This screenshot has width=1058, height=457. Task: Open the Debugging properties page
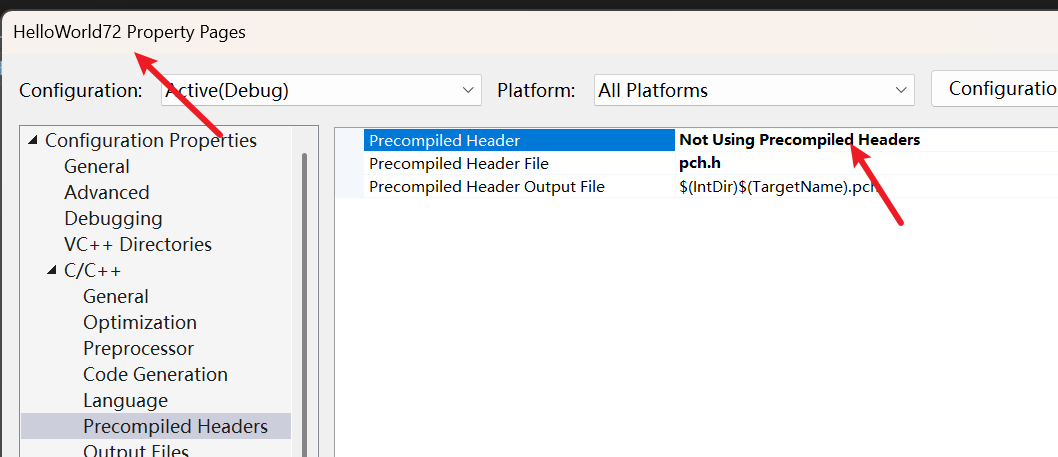(x=113, y=219)
